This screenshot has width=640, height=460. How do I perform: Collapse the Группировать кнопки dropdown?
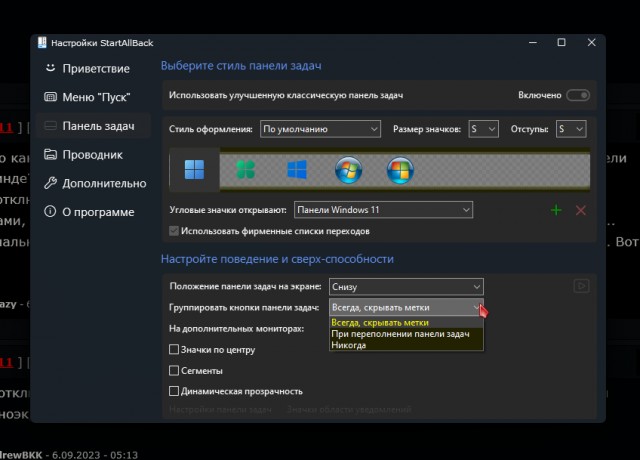tap(406, 307)
